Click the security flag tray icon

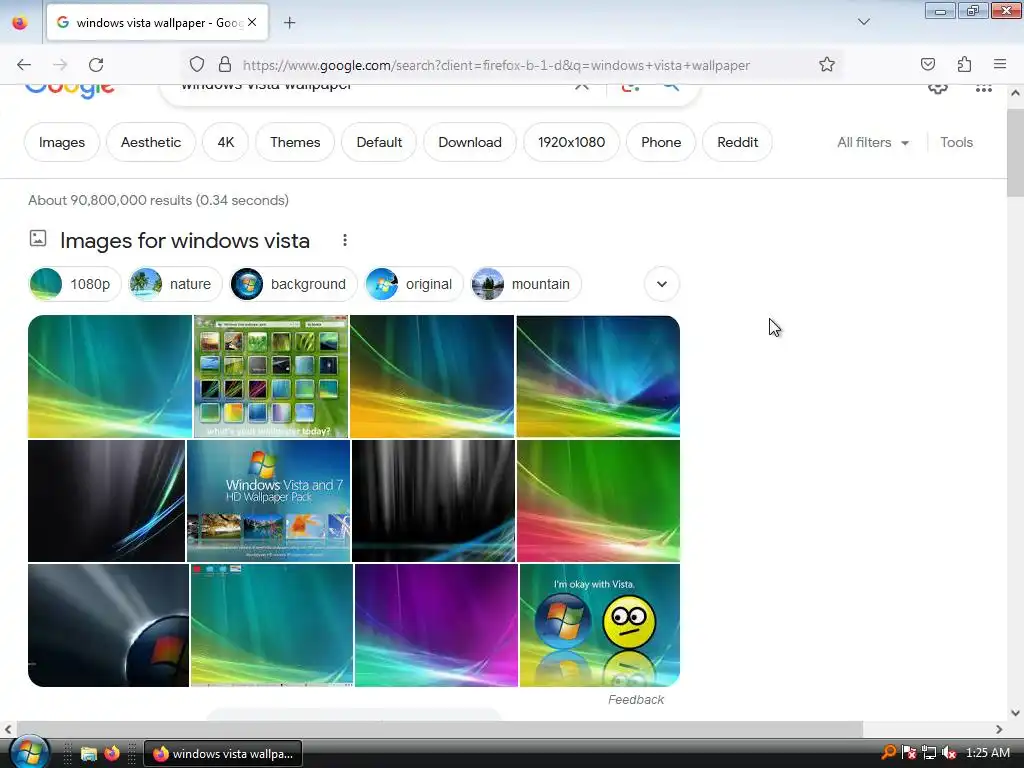click(x=908, y=753)
